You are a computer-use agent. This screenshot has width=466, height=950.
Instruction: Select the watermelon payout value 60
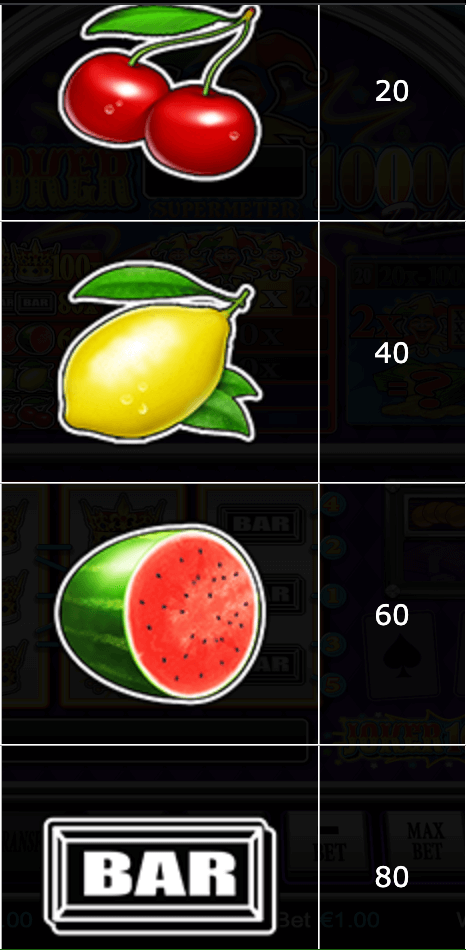click(391, 615)
